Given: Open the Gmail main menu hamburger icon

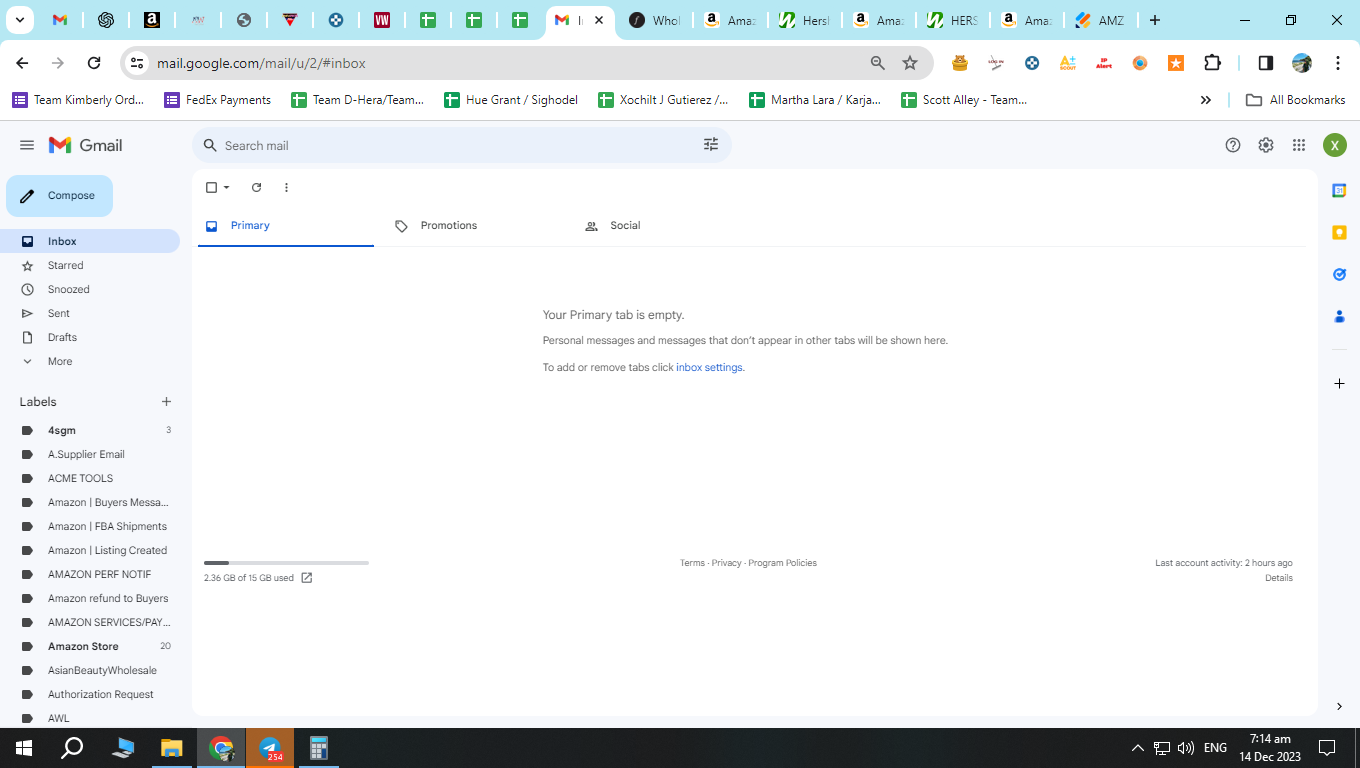Looking at the screenshot, I should (27, 145).
